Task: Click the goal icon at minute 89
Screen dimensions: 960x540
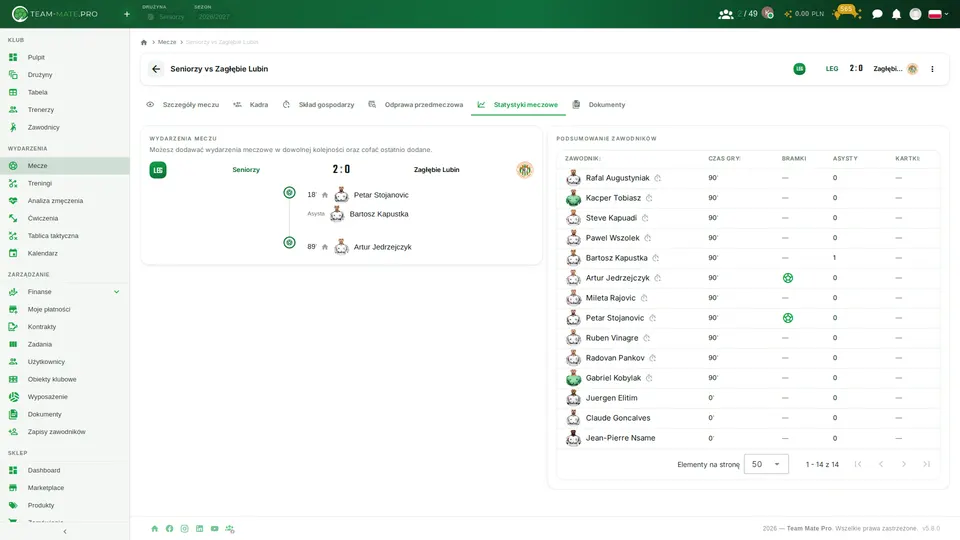Action: pyautogui.click(x=290, y=242)
